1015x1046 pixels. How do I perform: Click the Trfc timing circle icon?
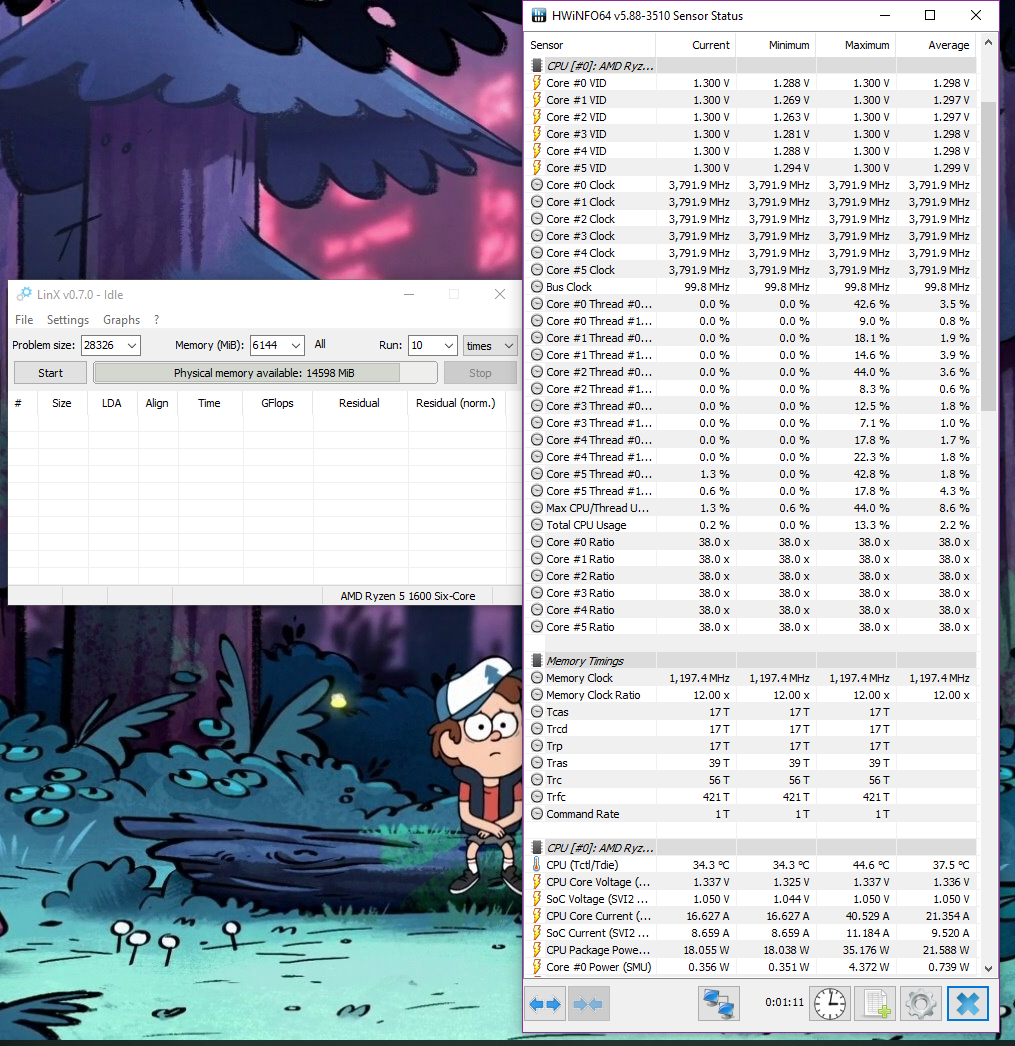(x=537, y=797)
